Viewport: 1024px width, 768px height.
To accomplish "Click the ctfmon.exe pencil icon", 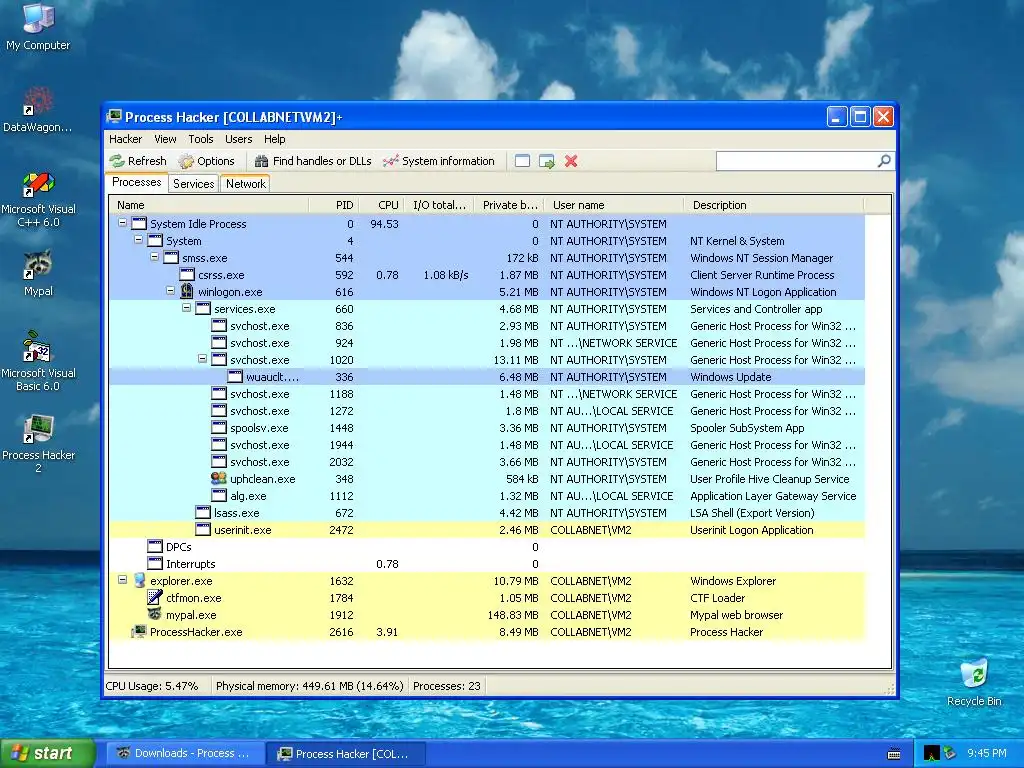I will tap(155, 597).
